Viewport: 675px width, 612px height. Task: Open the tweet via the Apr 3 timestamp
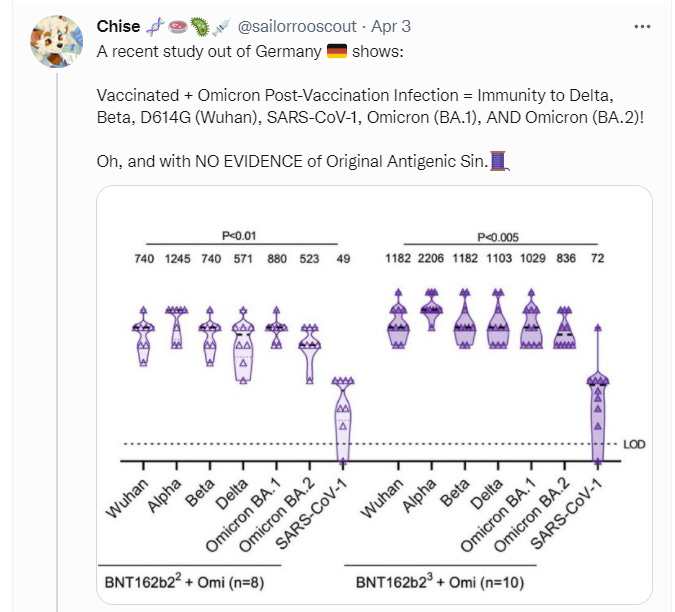(391, 27)
